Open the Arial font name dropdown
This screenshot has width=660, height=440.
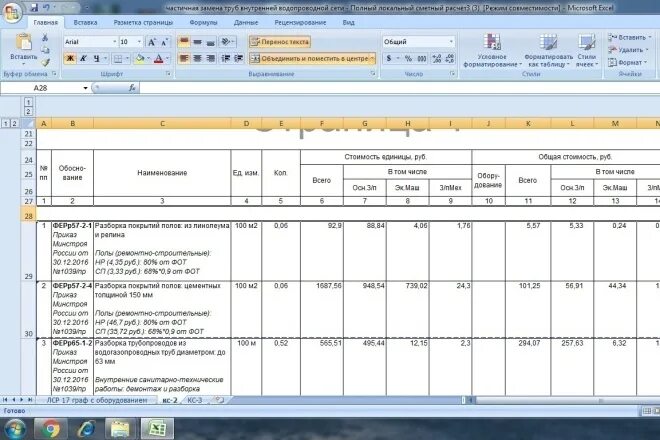tap(114, 42)
